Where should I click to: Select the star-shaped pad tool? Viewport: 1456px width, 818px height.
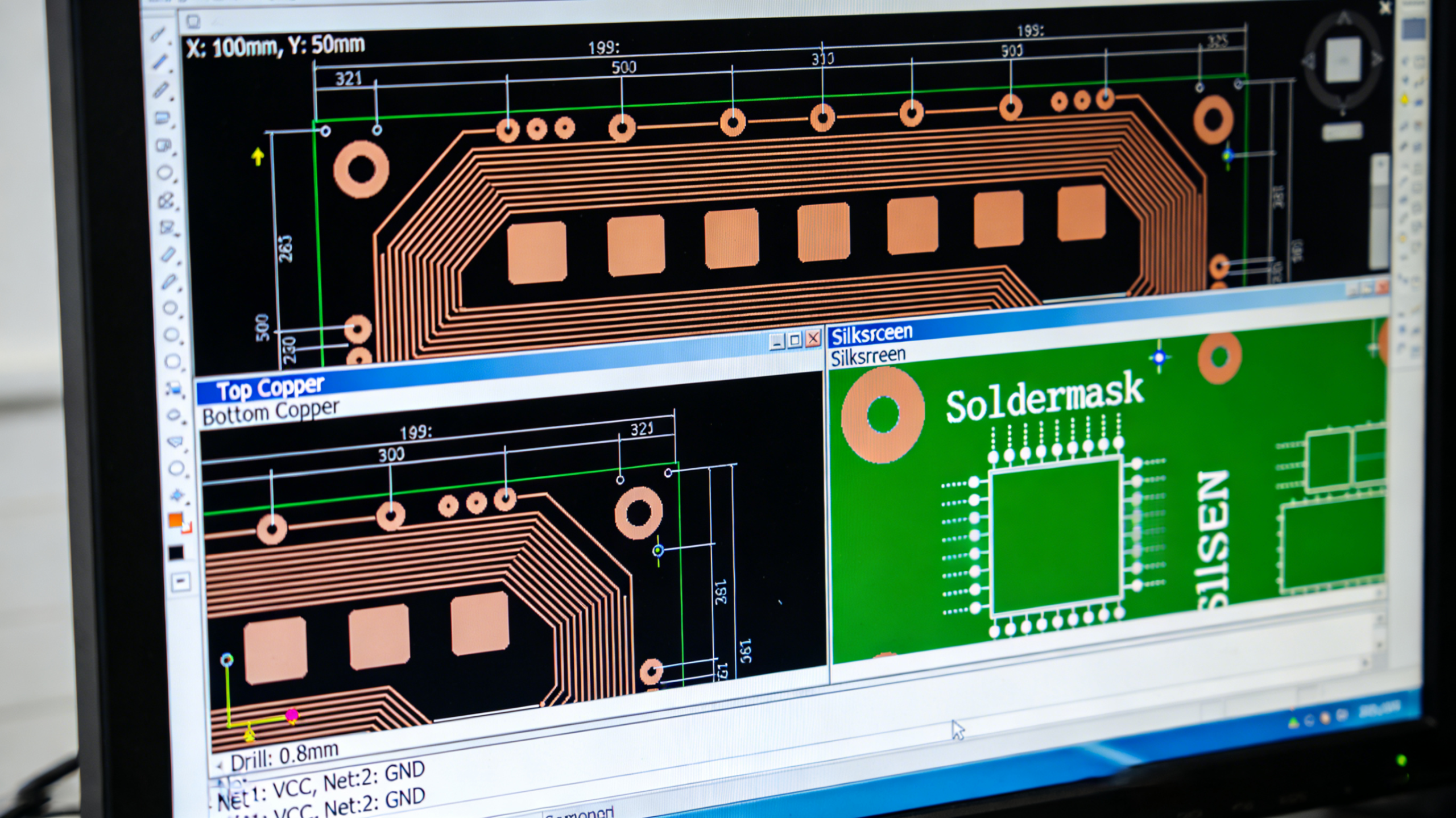tap(175, 493)
